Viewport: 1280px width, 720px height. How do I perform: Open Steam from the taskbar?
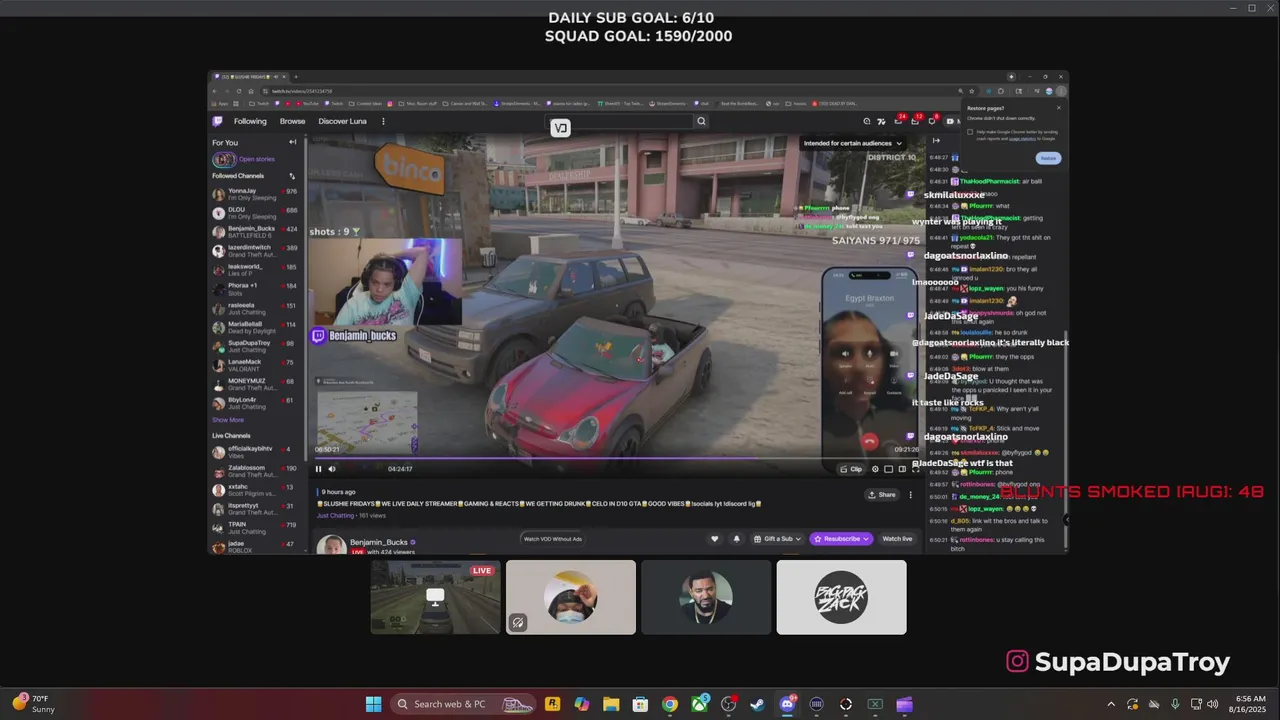point(757,704)
